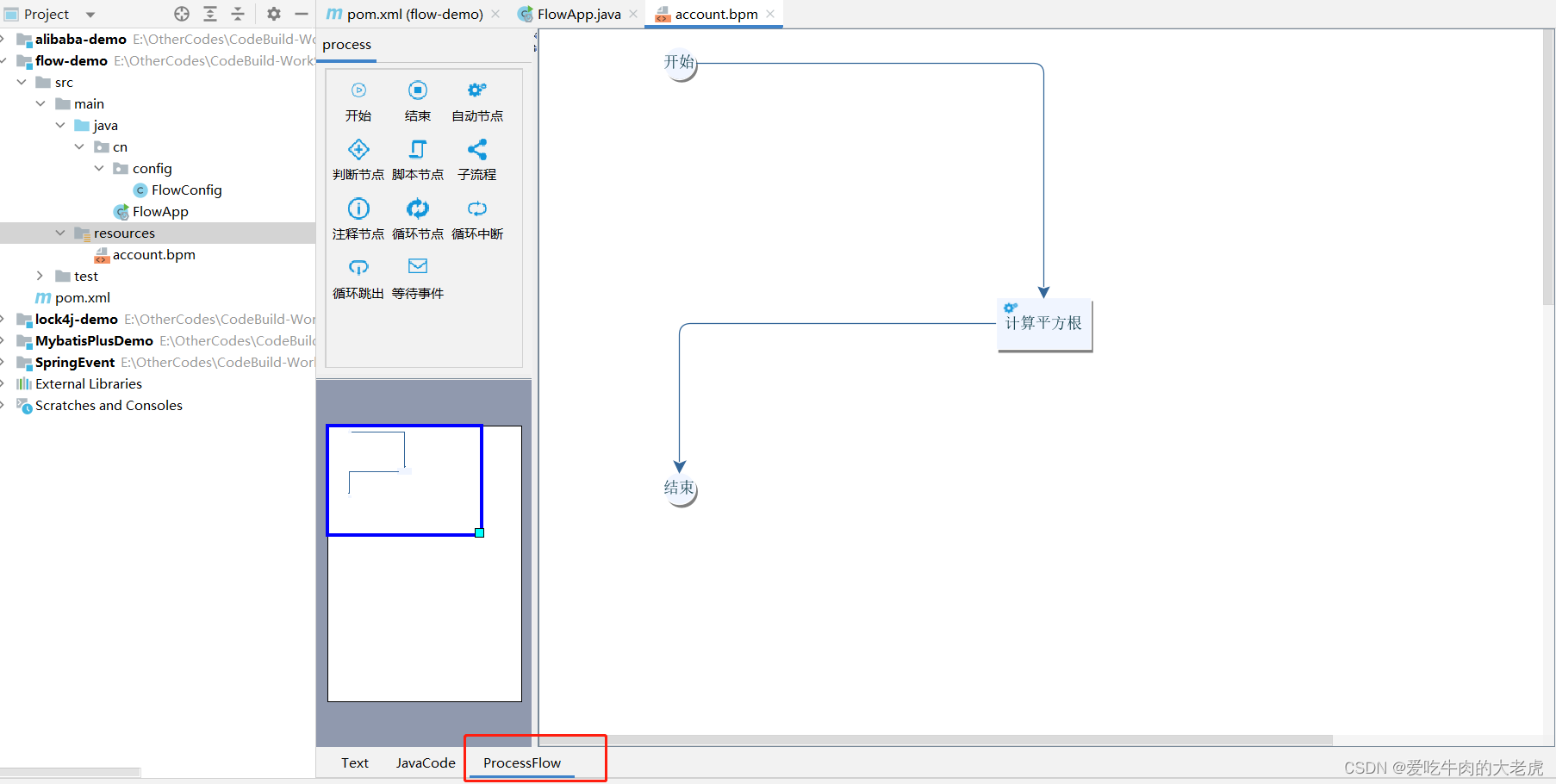Viewport: 1556px width, 784px height.
Task: Collapse the resources folder
Action: pos(59,233)
